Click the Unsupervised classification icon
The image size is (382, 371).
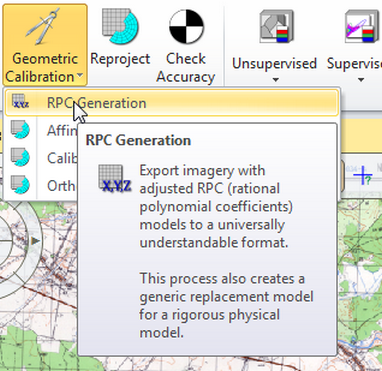[276, 26]
